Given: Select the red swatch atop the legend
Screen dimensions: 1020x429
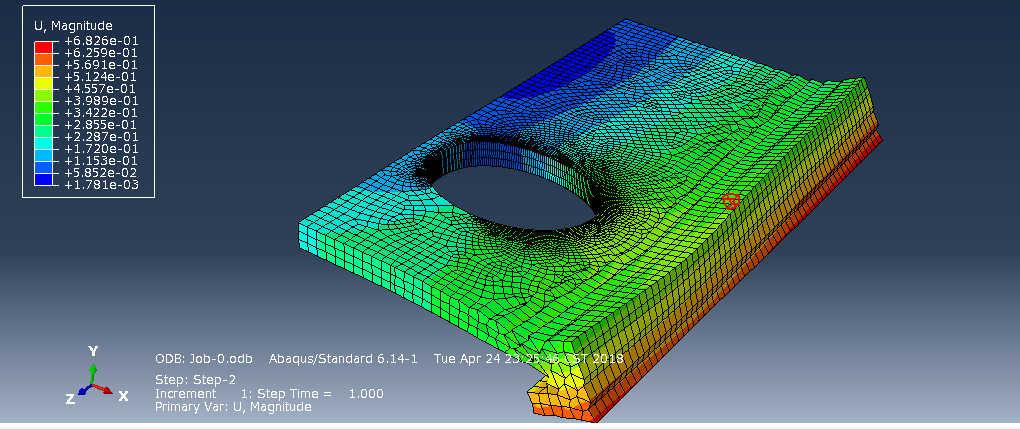Looking at the screenshot, I should 43,47.
